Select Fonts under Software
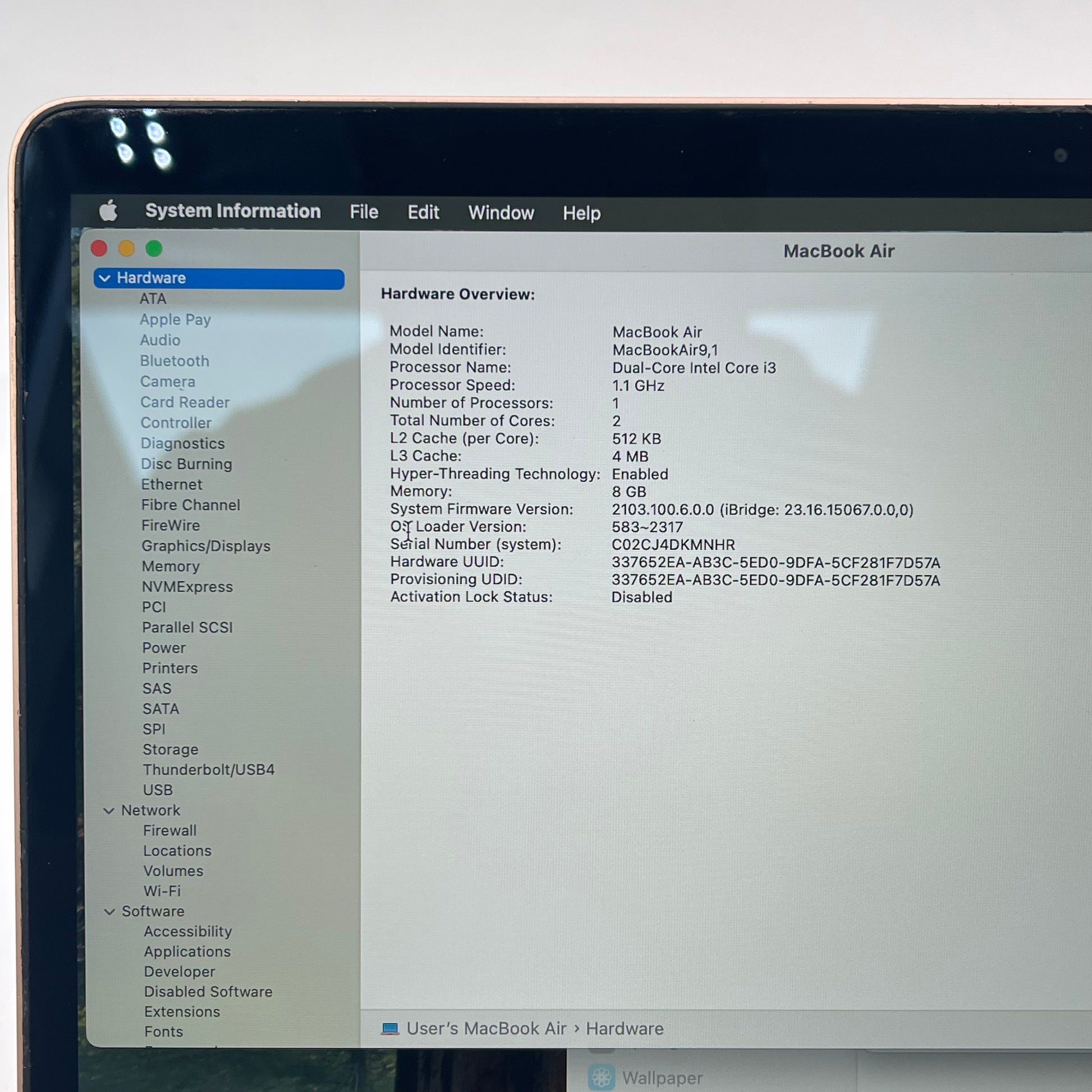Viewport: 1092px width, 1092px height. click(163, 1032)
